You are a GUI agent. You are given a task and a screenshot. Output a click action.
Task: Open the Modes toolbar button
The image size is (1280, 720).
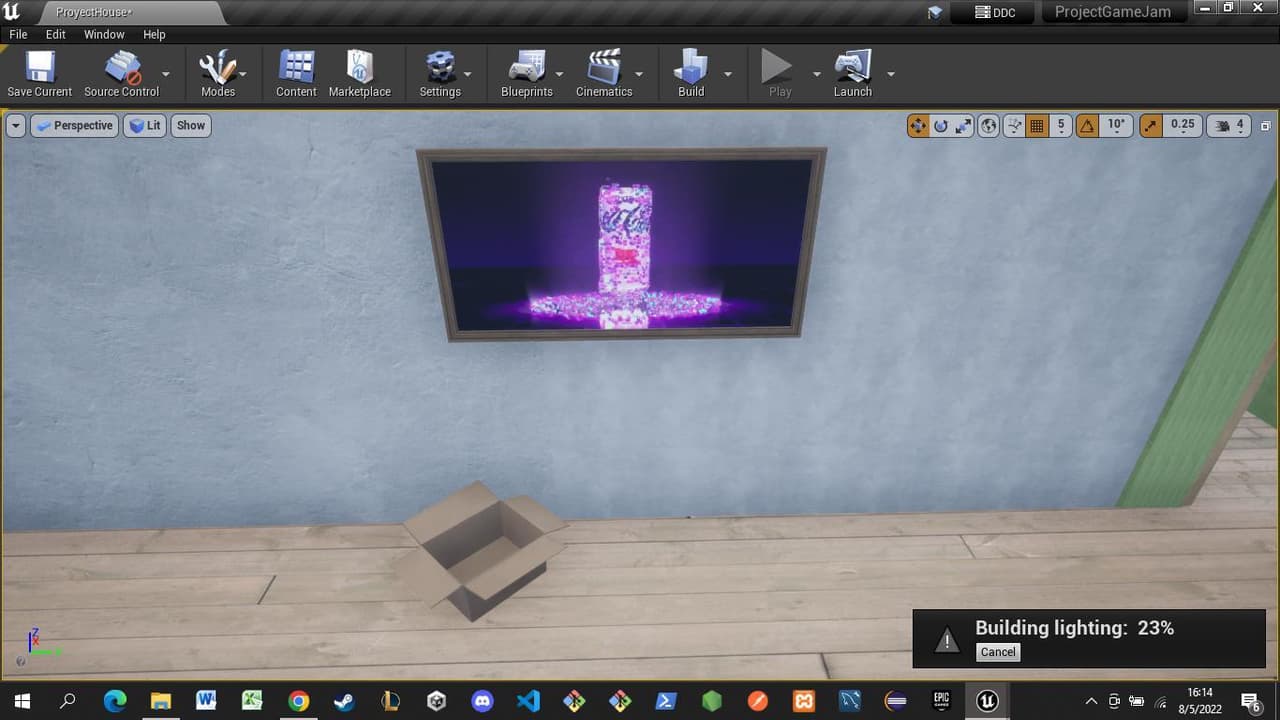point(217,74)
